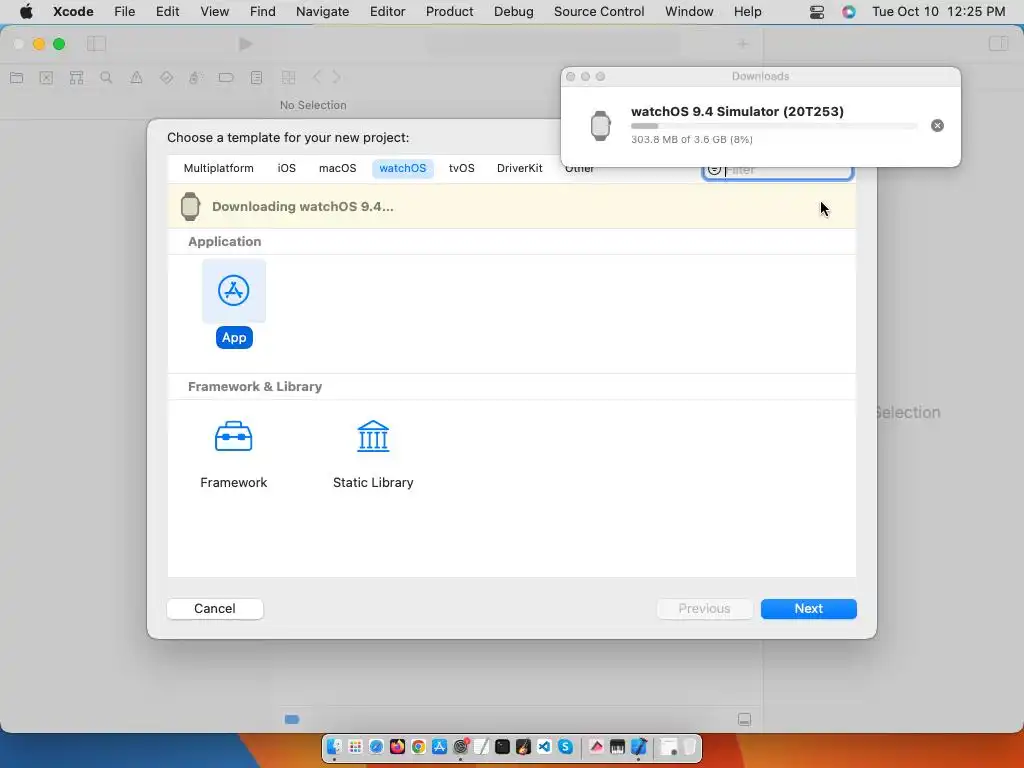Open the Source Control navigator icon
The height and width of the screenshot is (768, 1024).
coord(46,78)
